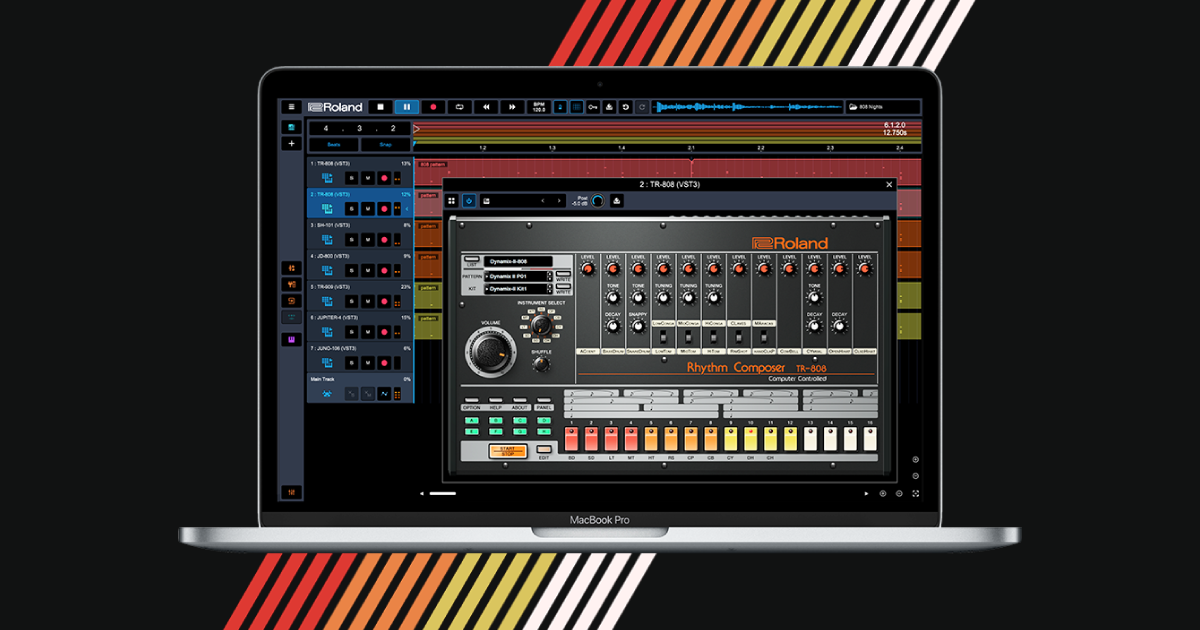Screen dimensions: 1200x630
Task: Click the large VOLUME knob
Action: click(x=488, y=351)
